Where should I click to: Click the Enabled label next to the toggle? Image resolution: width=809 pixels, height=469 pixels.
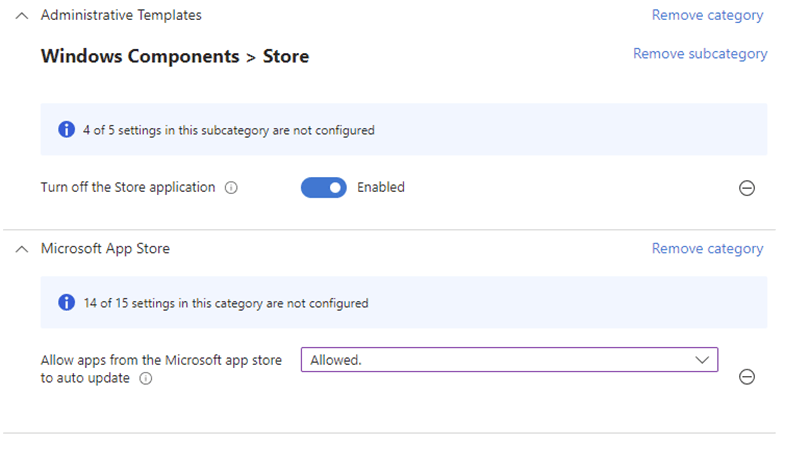[x=381, y=187]
